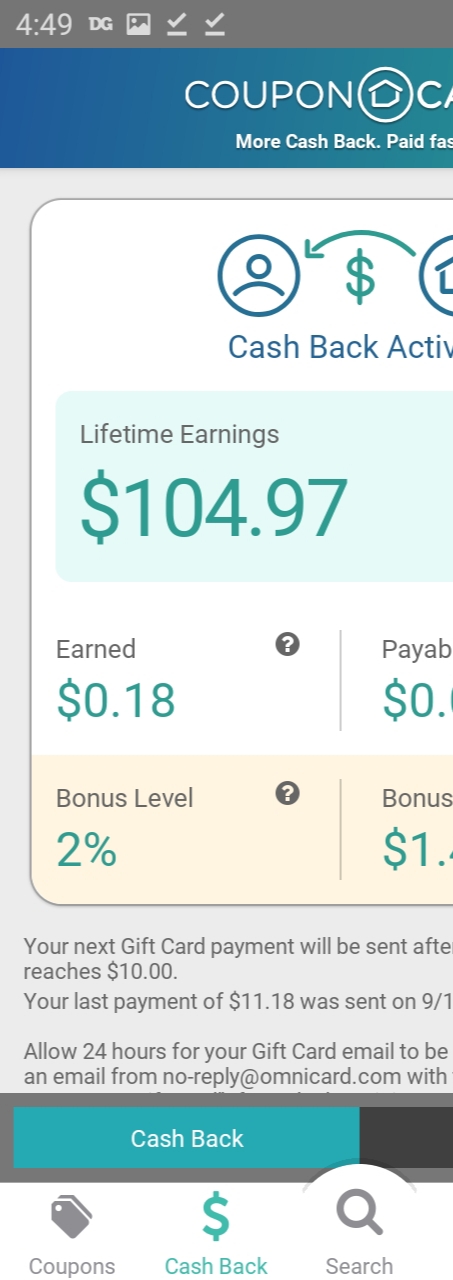Open the Coupons label in bottom bar
This screenshot has width=453, height=1280.
pos(72,1266)
